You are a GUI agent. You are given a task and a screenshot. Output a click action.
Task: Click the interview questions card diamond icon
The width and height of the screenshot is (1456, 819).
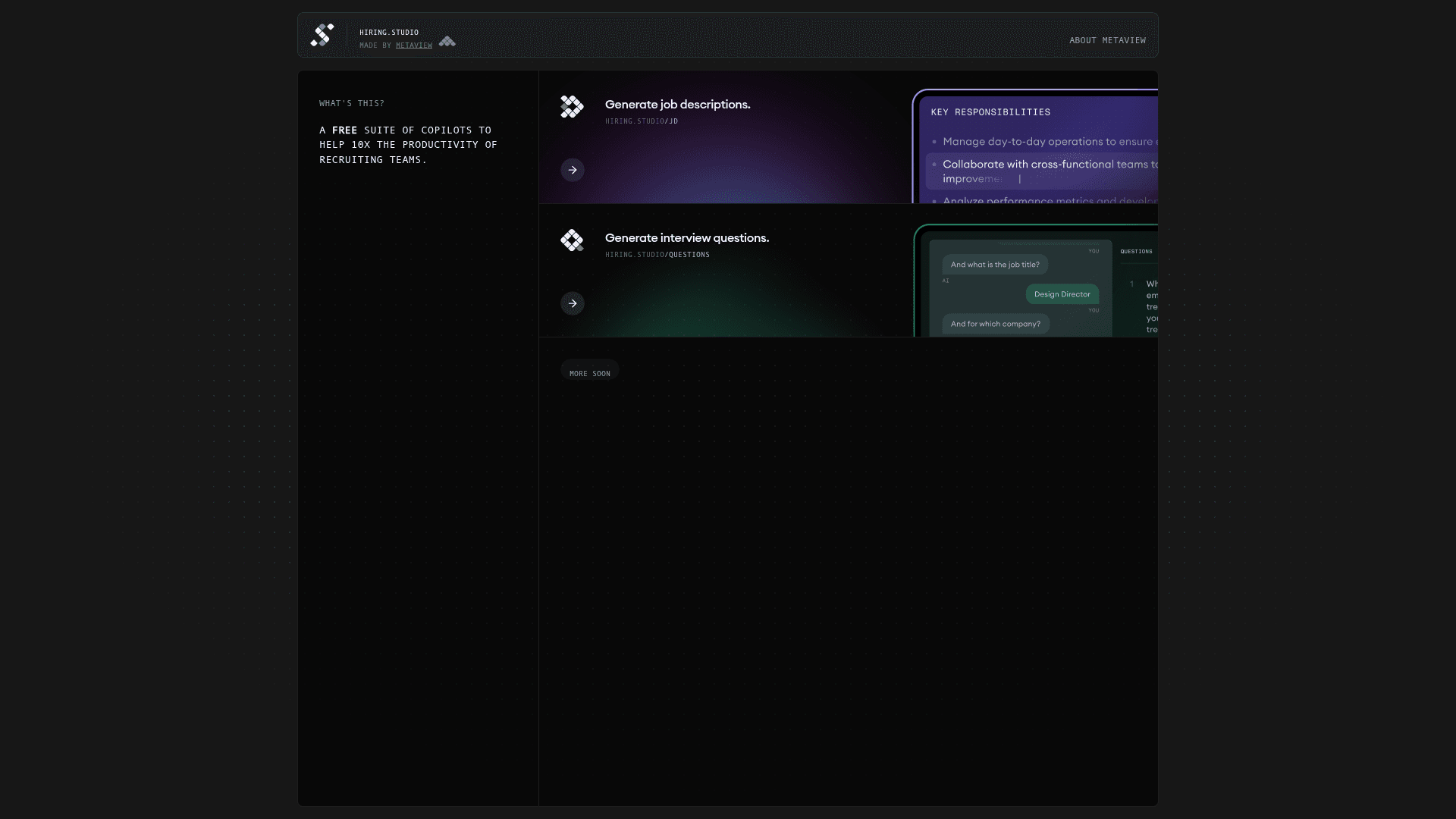[x=573, y=240]
